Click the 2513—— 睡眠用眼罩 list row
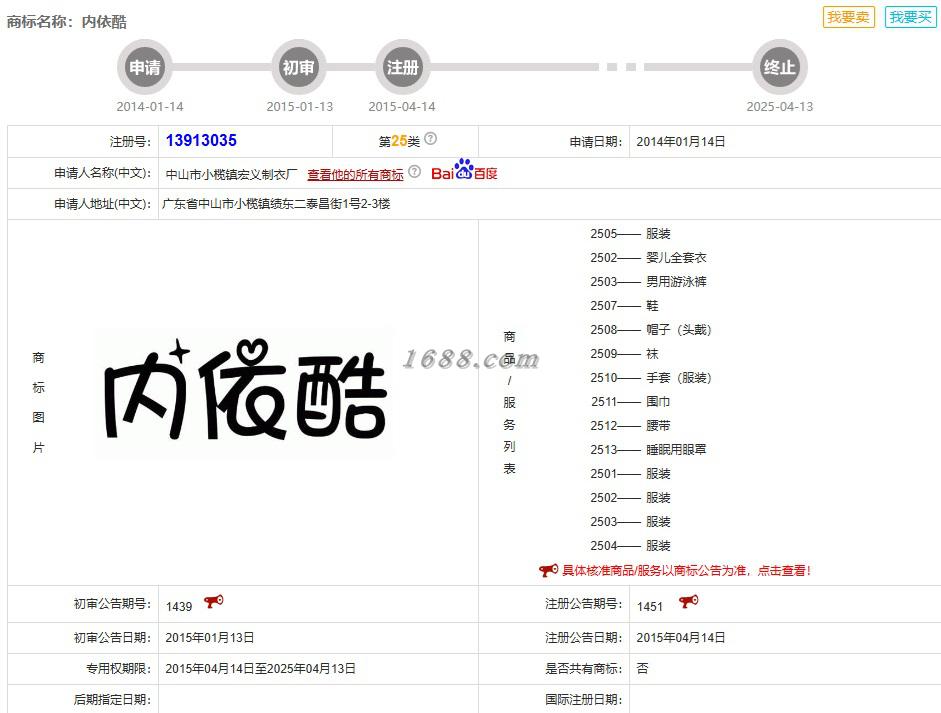Viewport: 941px width, 713px height. 648,450
